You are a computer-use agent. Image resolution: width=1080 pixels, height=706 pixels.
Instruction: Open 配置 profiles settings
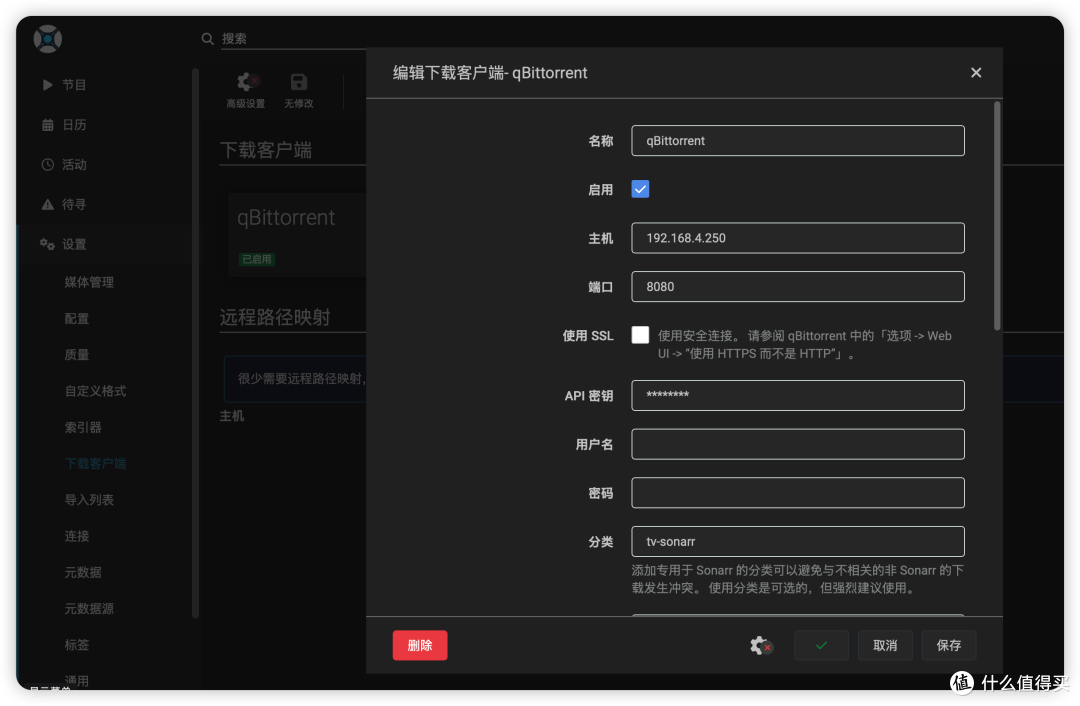[x=77, y=319]
